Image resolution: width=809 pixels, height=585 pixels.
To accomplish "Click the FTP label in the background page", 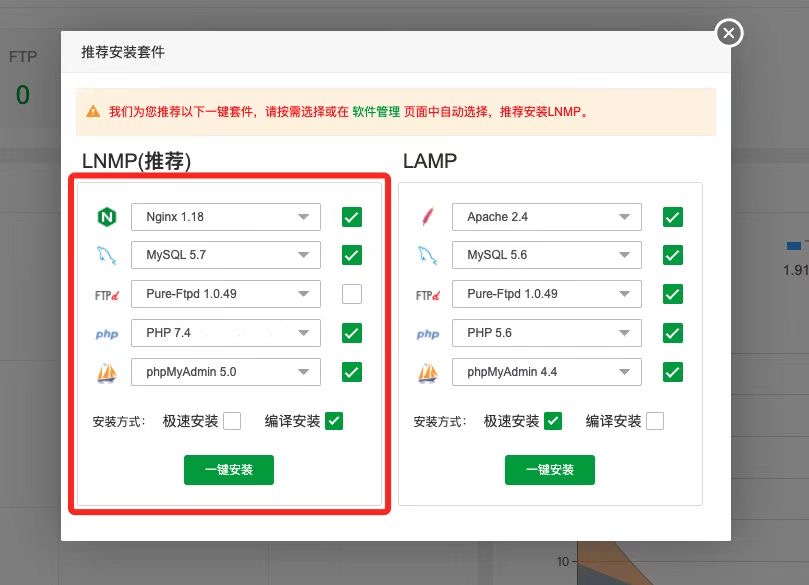I will pyautogui.click(x=23, y=56).
